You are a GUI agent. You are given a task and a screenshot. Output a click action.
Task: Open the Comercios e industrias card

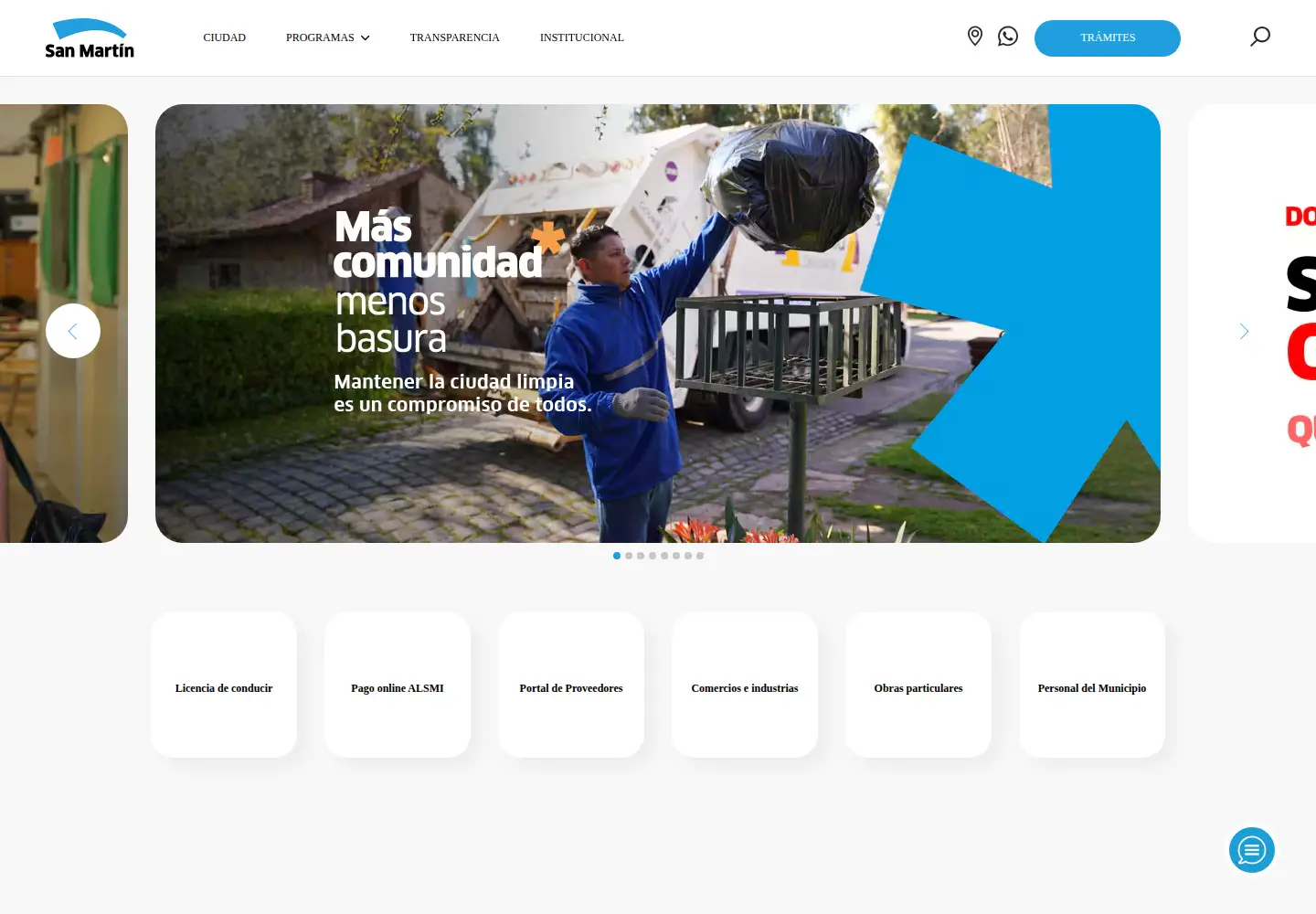pyautogui.click(x=745, y=685)
